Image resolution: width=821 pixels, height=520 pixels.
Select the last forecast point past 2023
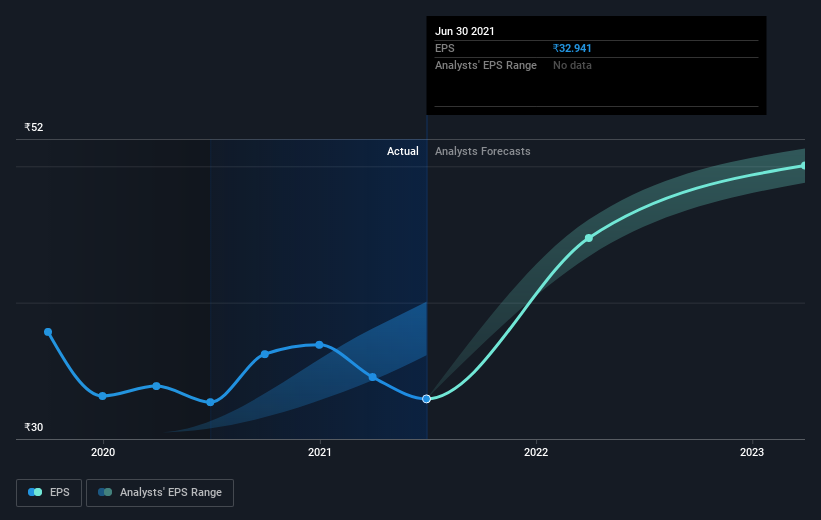pyautogui.click(x=804, y=165)
